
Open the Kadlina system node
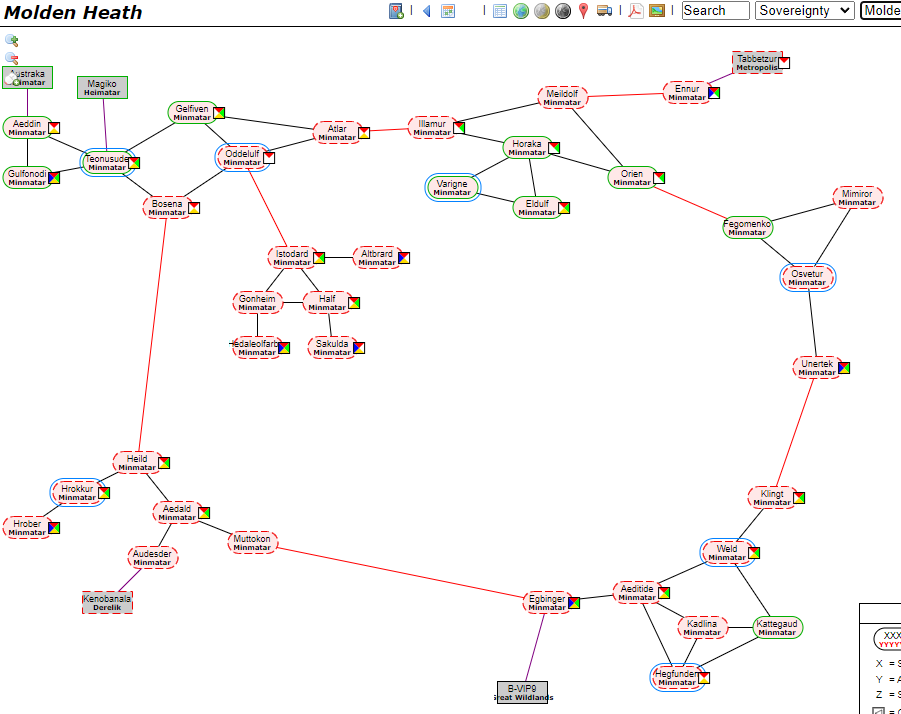coord(702,627)
